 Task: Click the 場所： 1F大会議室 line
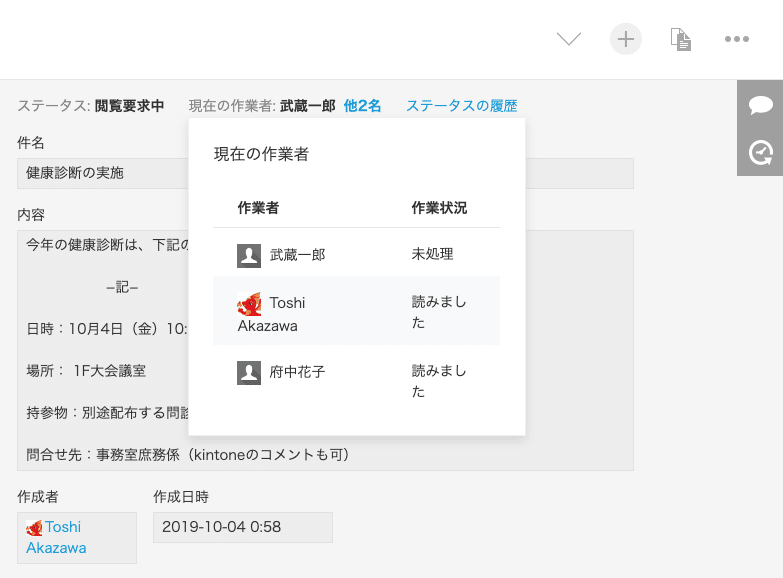point(86,371)
